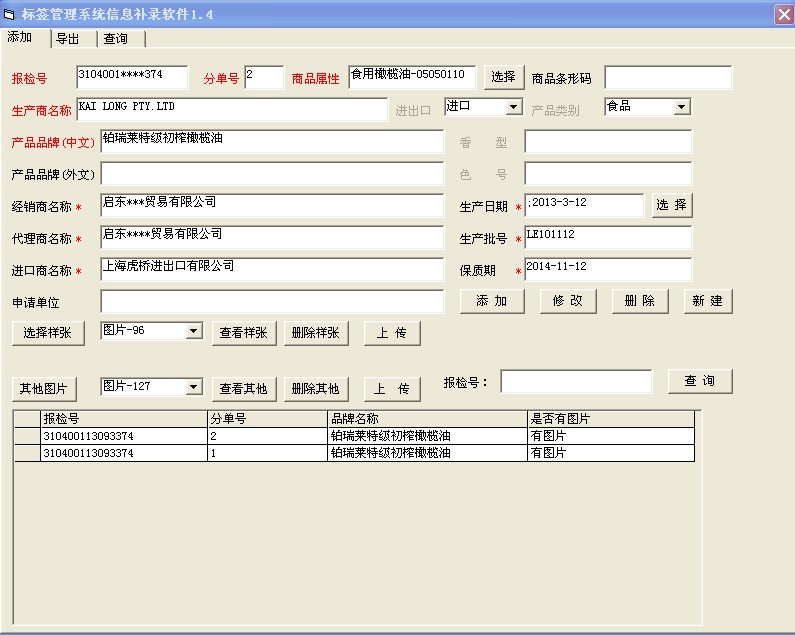The image size is (795, 635).
Task: Click the 是否有图片 column header
Action: click(611, 419)
